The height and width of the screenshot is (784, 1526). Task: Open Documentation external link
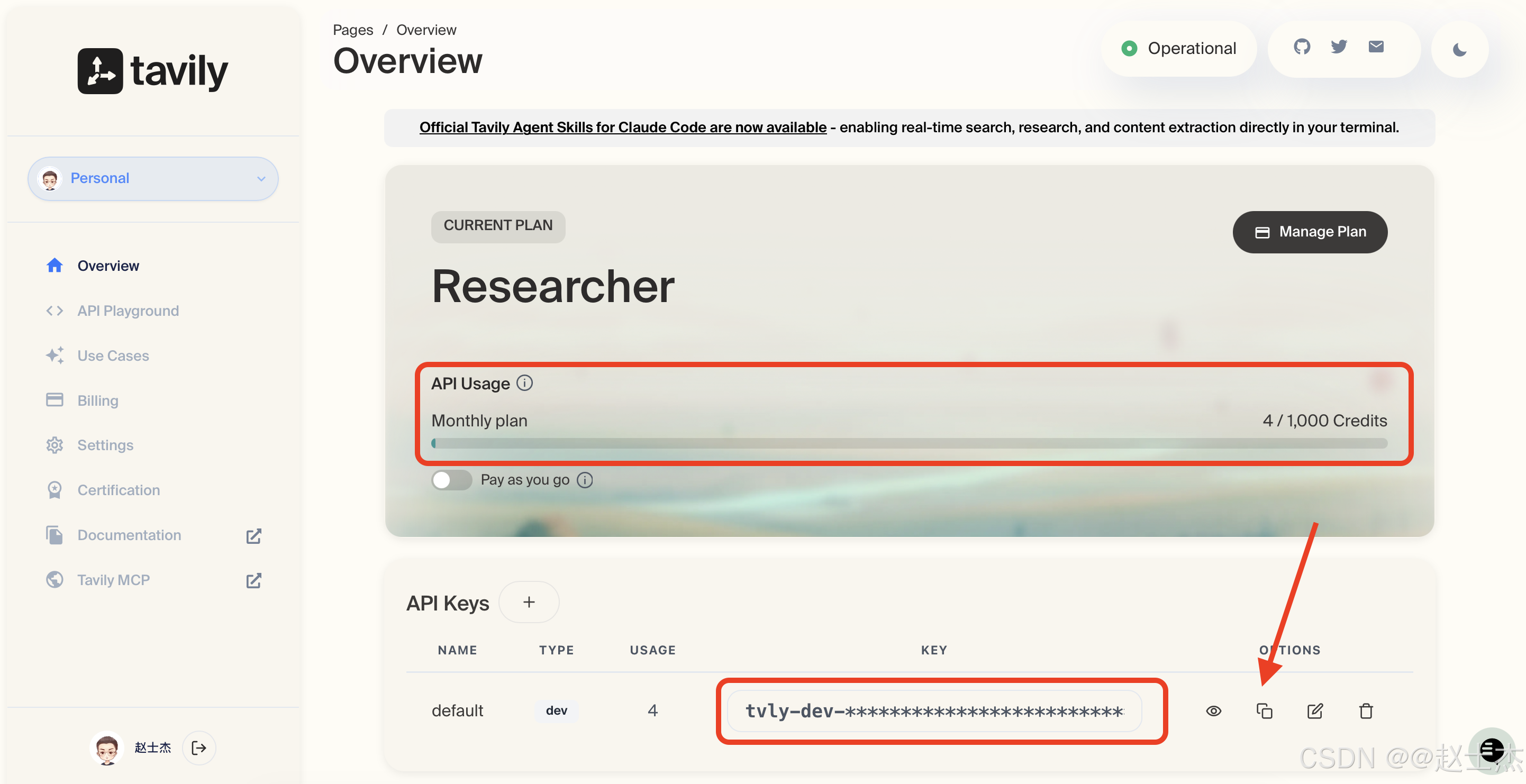154,535
